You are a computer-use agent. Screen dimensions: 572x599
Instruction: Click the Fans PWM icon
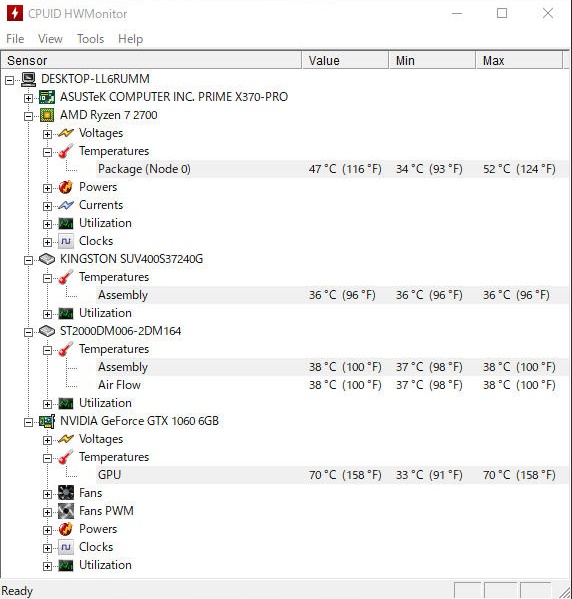(66, 511)
